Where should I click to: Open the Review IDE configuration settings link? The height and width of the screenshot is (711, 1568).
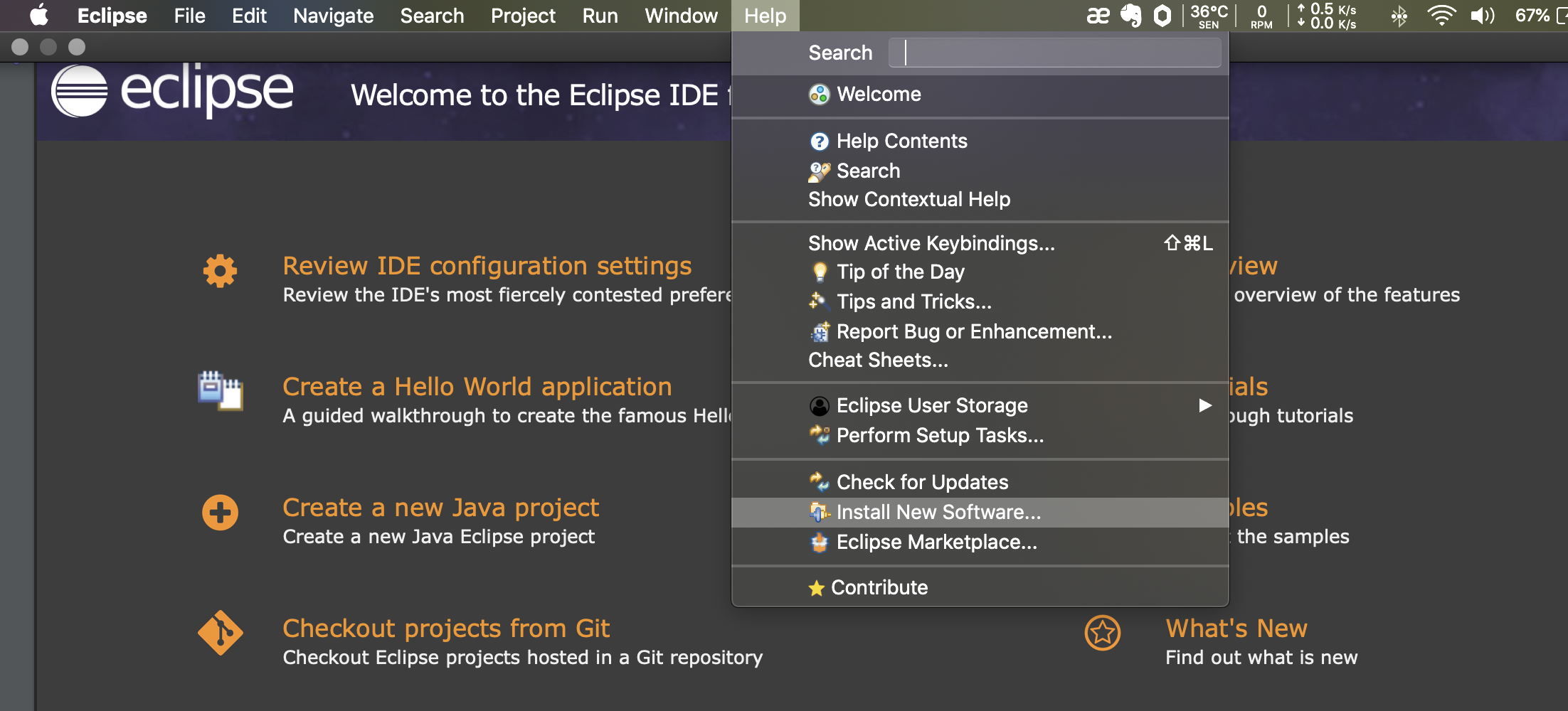pos(487,266)
